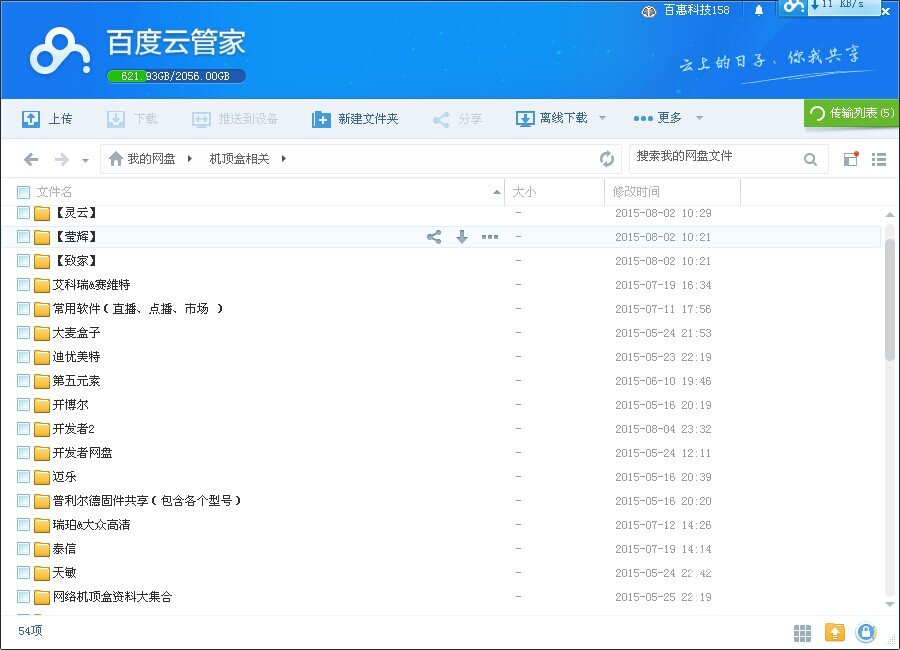Screen dimensions: 900x650
Task: Go forward with the right arrow
Action: tap(61, 159)
